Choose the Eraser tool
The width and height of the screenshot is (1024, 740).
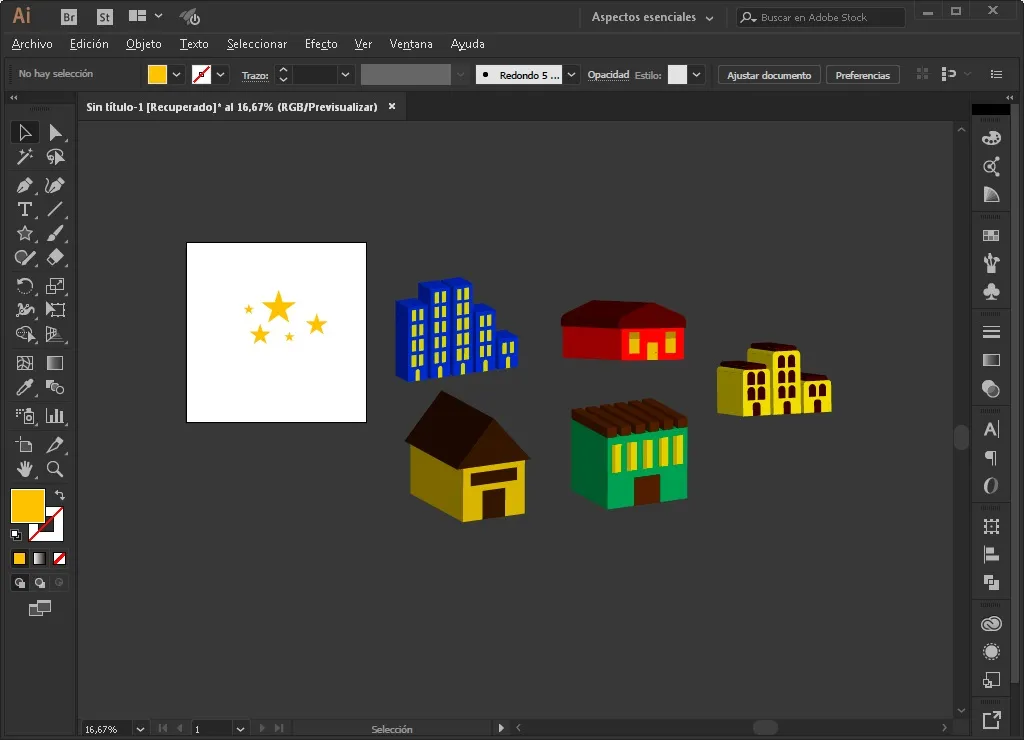[x=56, y=257]
